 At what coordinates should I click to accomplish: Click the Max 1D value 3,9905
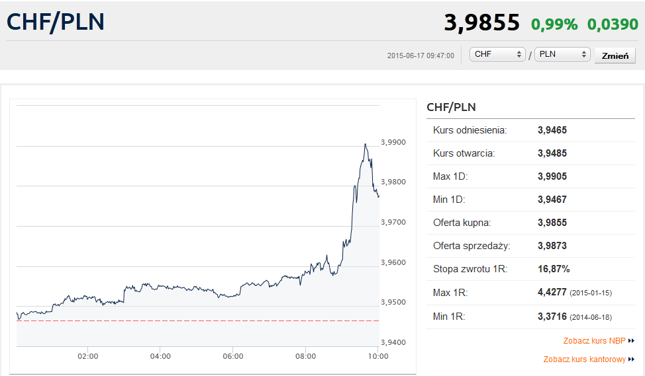point(552,176)
